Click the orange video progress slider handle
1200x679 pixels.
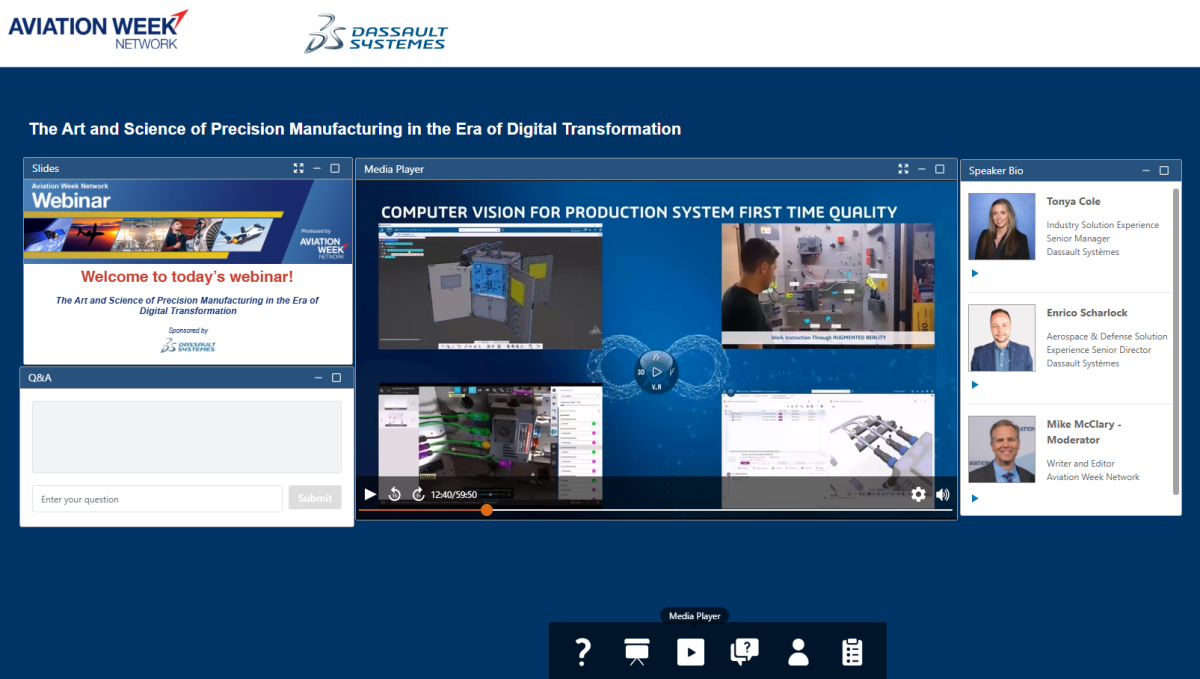pos(486,510)
